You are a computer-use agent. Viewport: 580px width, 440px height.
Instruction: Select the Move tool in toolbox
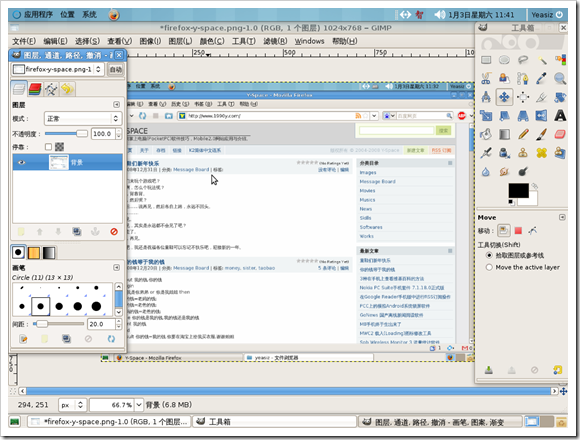point(504,97)
